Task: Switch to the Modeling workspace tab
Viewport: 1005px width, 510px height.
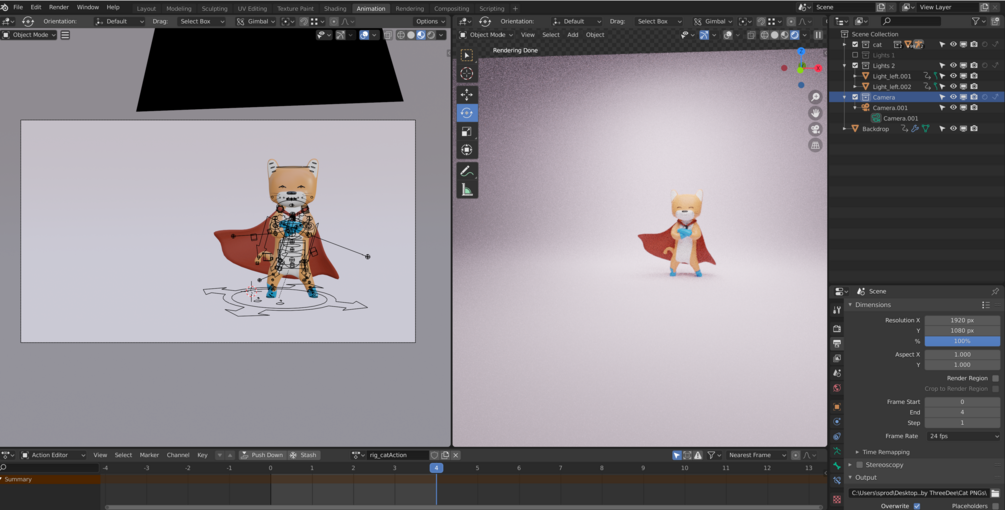Action: click(178, 8)
